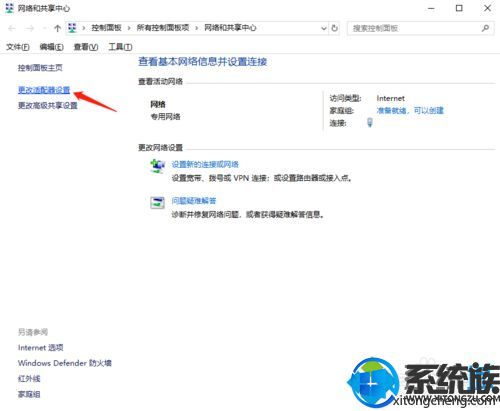Expand the chevron after 控制面板 breadcrumb
500x411 pixels.
129,28
